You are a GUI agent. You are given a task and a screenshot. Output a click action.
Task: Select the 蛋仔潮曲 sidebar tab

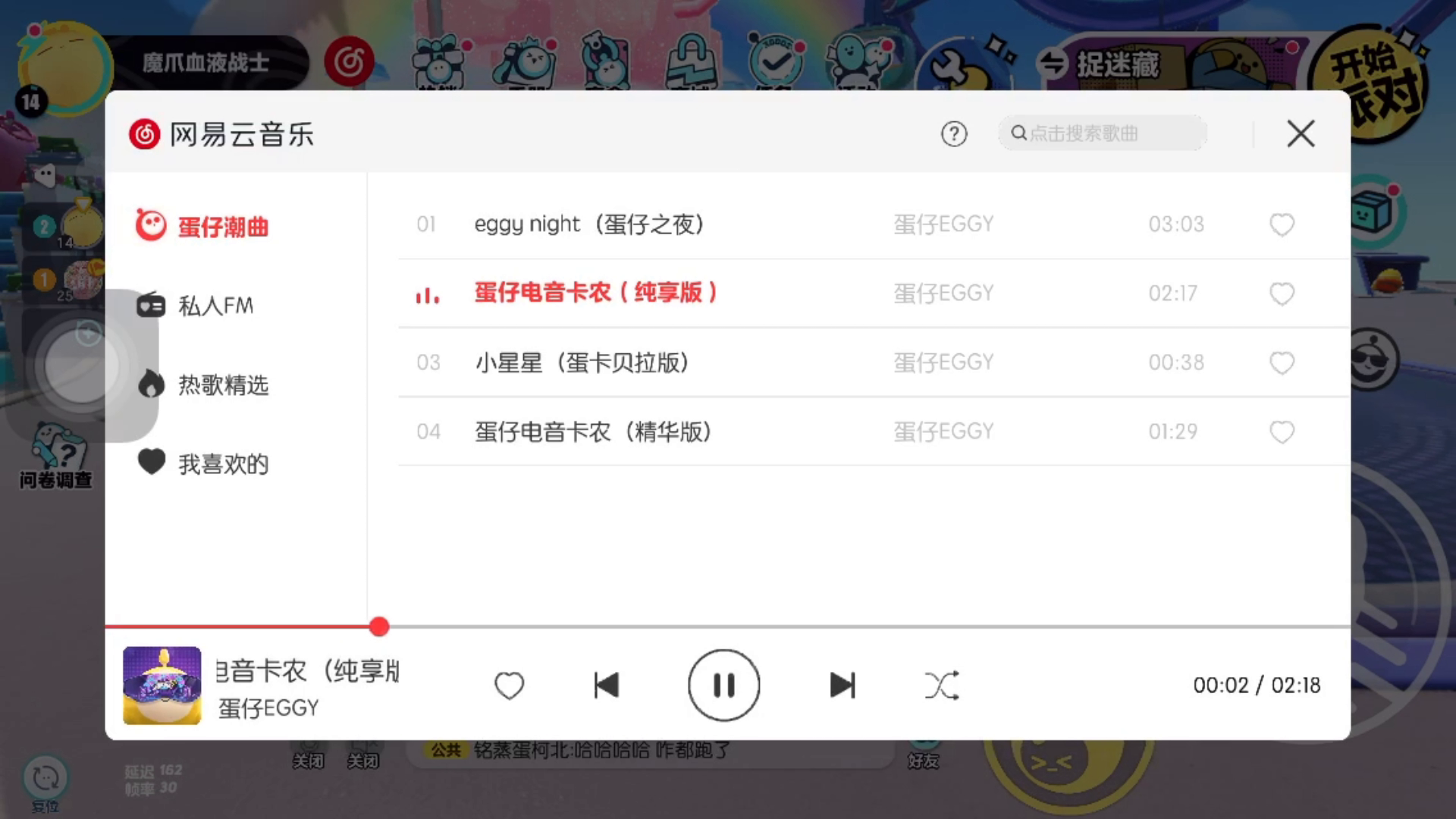click(202, 226)
